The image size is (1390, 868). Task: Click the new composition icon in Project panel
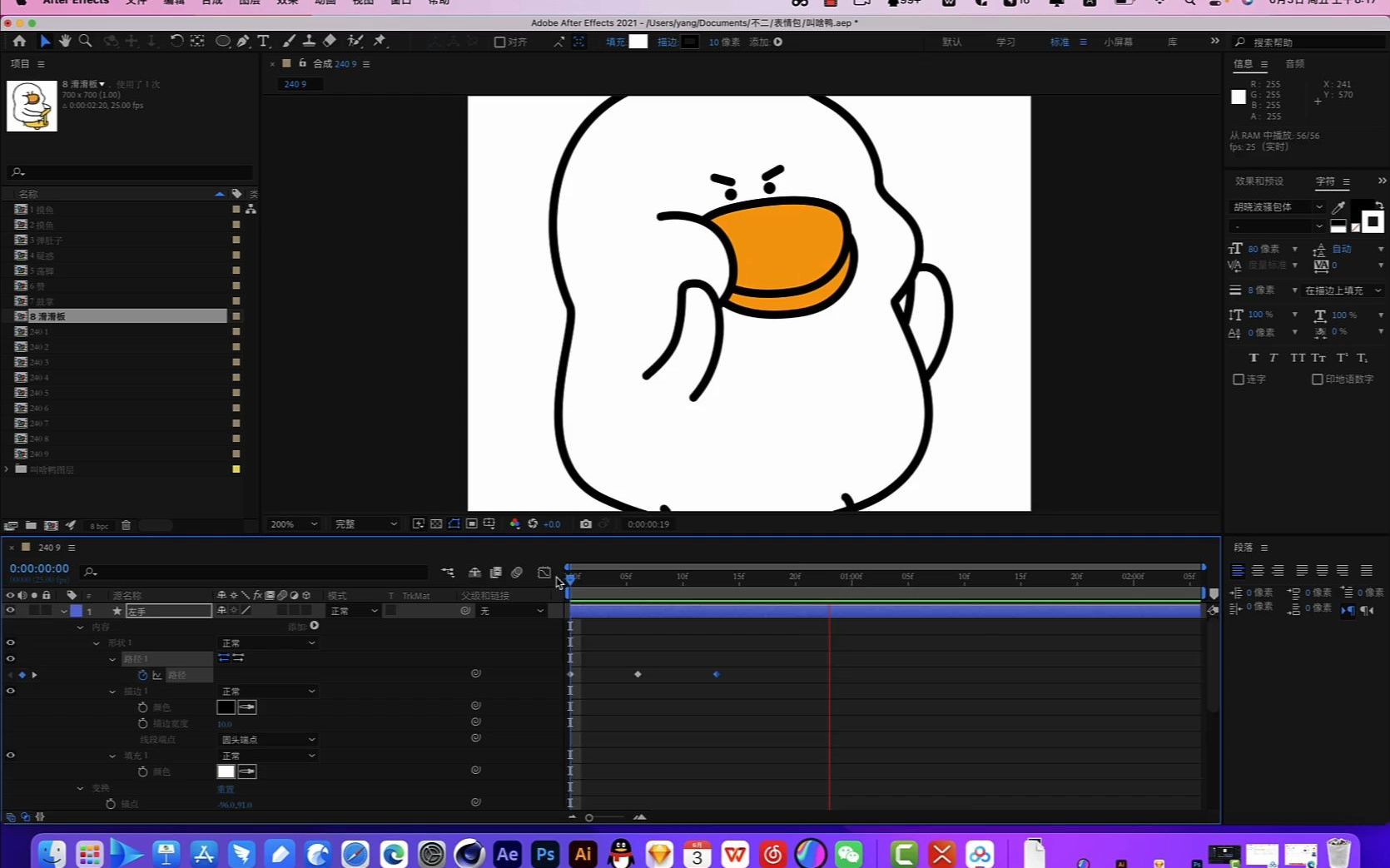coord(51,525)
